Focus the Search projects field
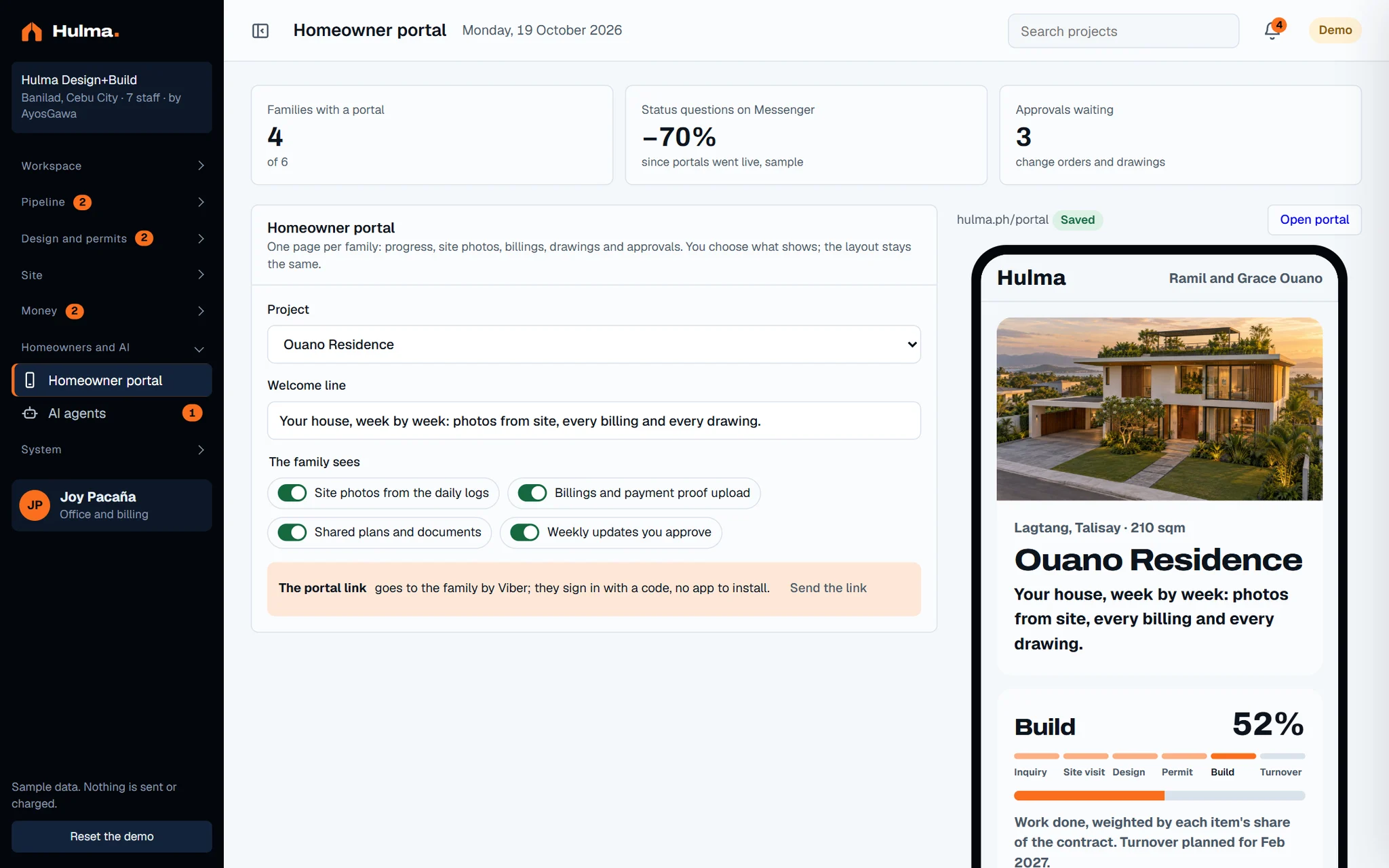1389x868 pixels. (1123, 31)
